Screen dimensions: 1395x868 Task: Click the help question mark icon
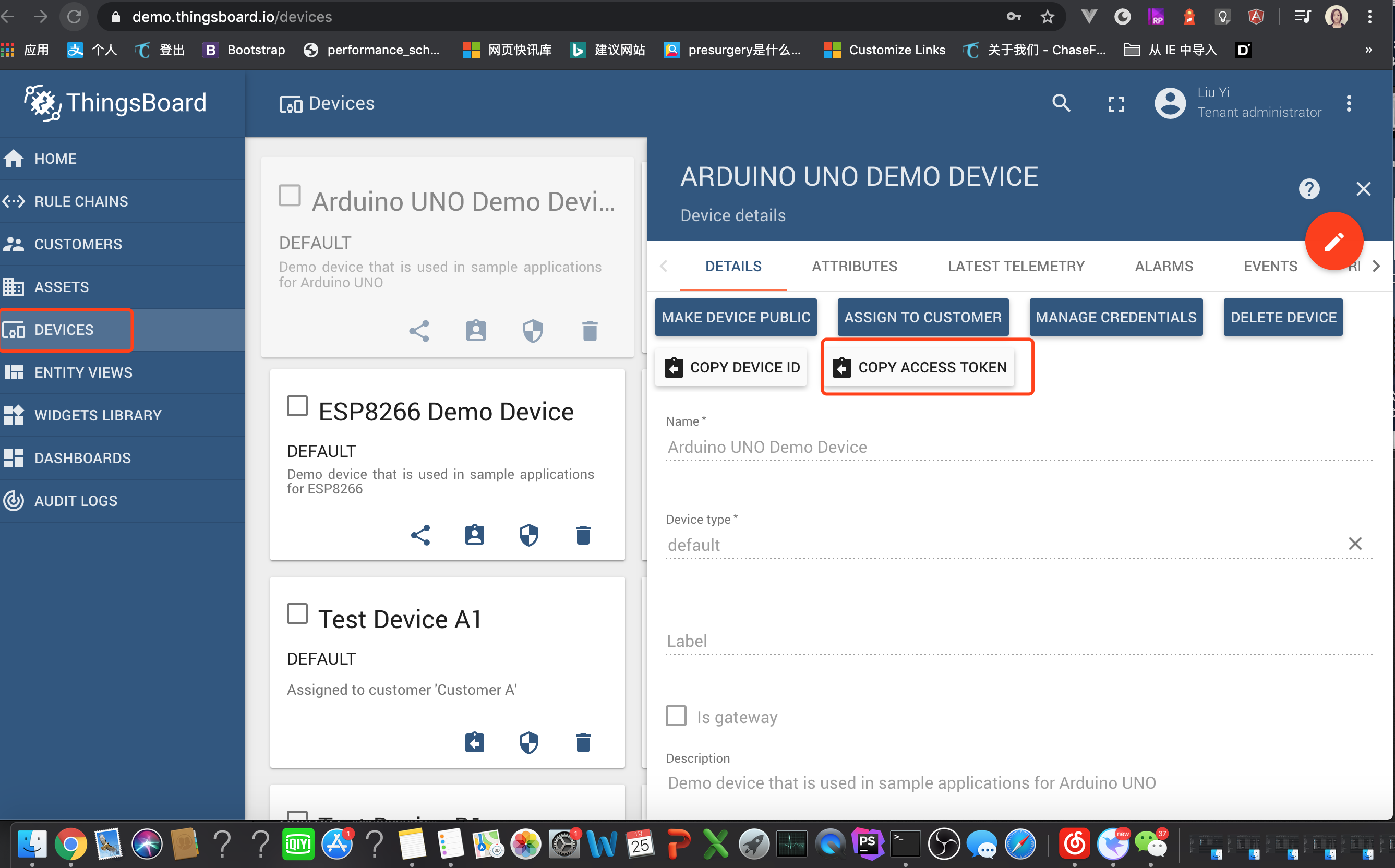[1309, 189]
